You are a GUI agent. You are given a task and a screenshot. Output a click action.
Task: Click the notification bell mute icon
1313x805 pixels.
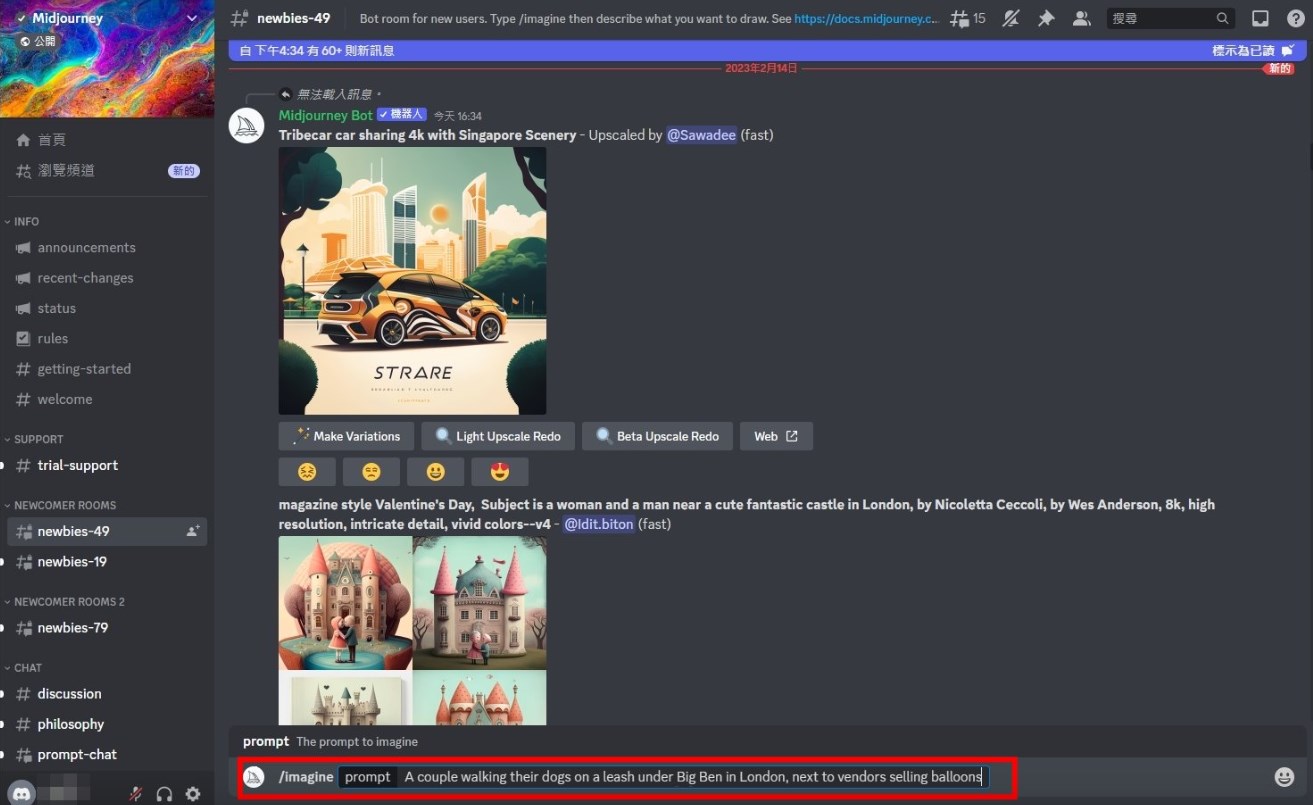1011,19
